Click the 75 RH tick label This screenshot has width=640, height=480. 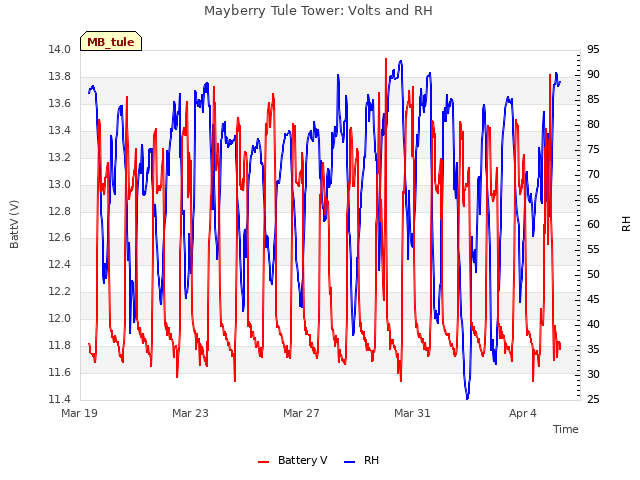(593, 150)
